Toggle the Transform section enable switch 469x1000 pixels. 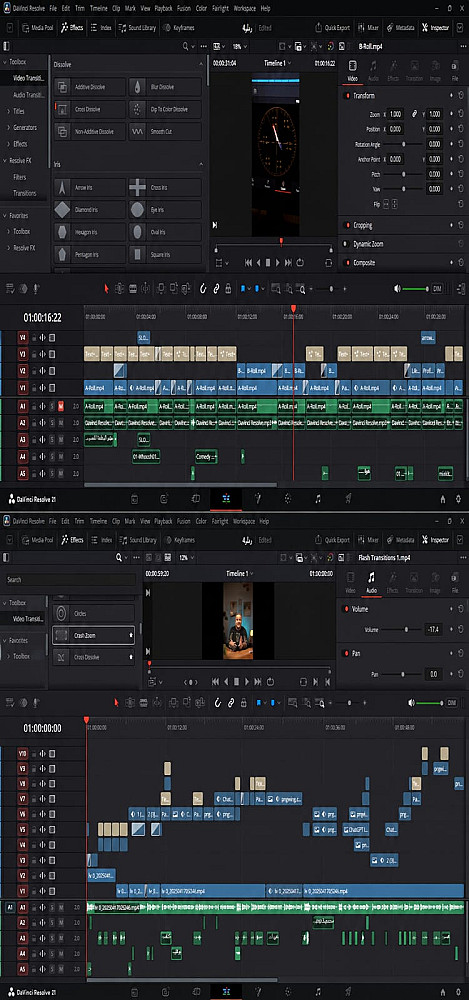point(347,96)
